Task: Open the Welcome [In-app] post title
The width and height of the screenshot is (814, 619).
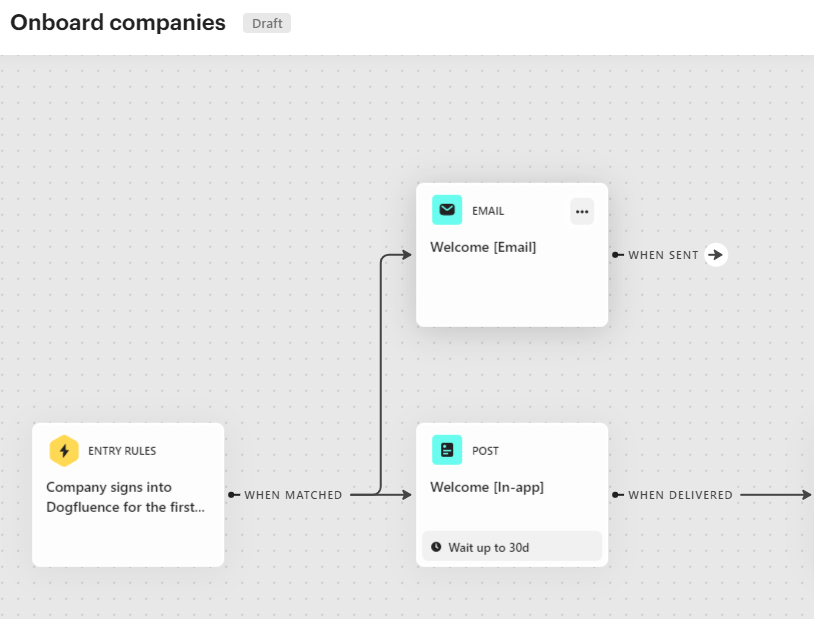Action: point(487,487)
